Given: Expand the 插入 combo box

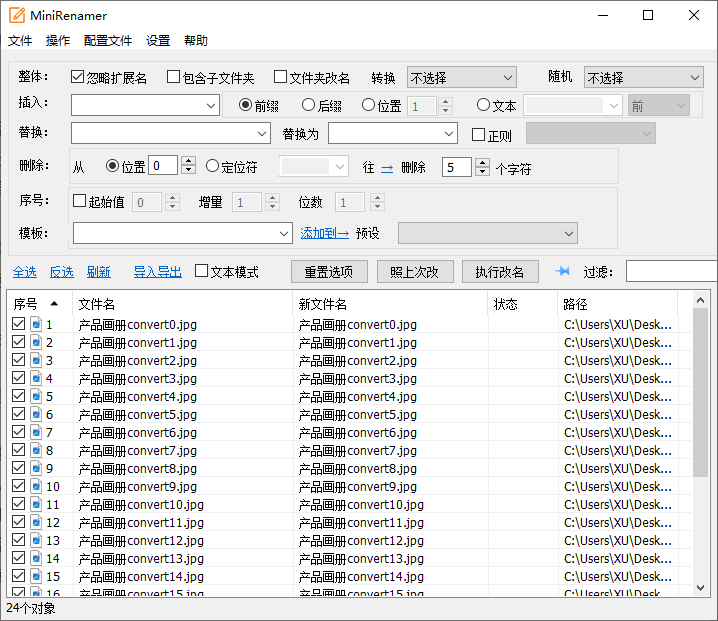Looking at the screenshot, I should point(211,106).
